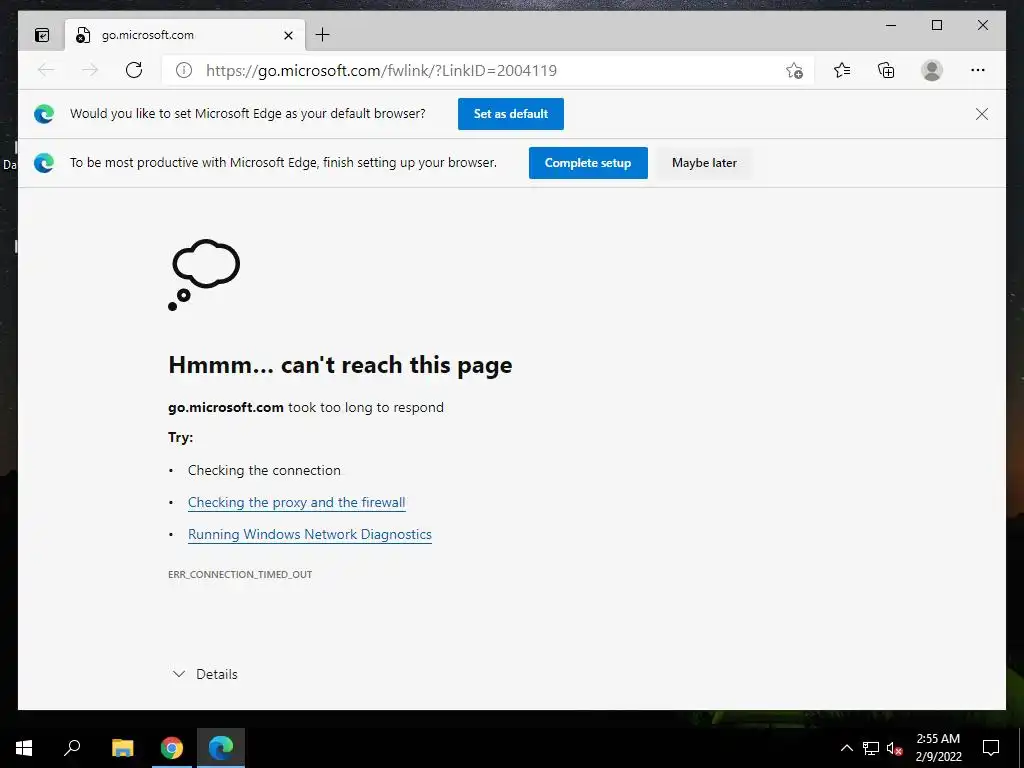1024x768 pixels.
Task: Click 'Checking the connection' text
Action: 264,470
